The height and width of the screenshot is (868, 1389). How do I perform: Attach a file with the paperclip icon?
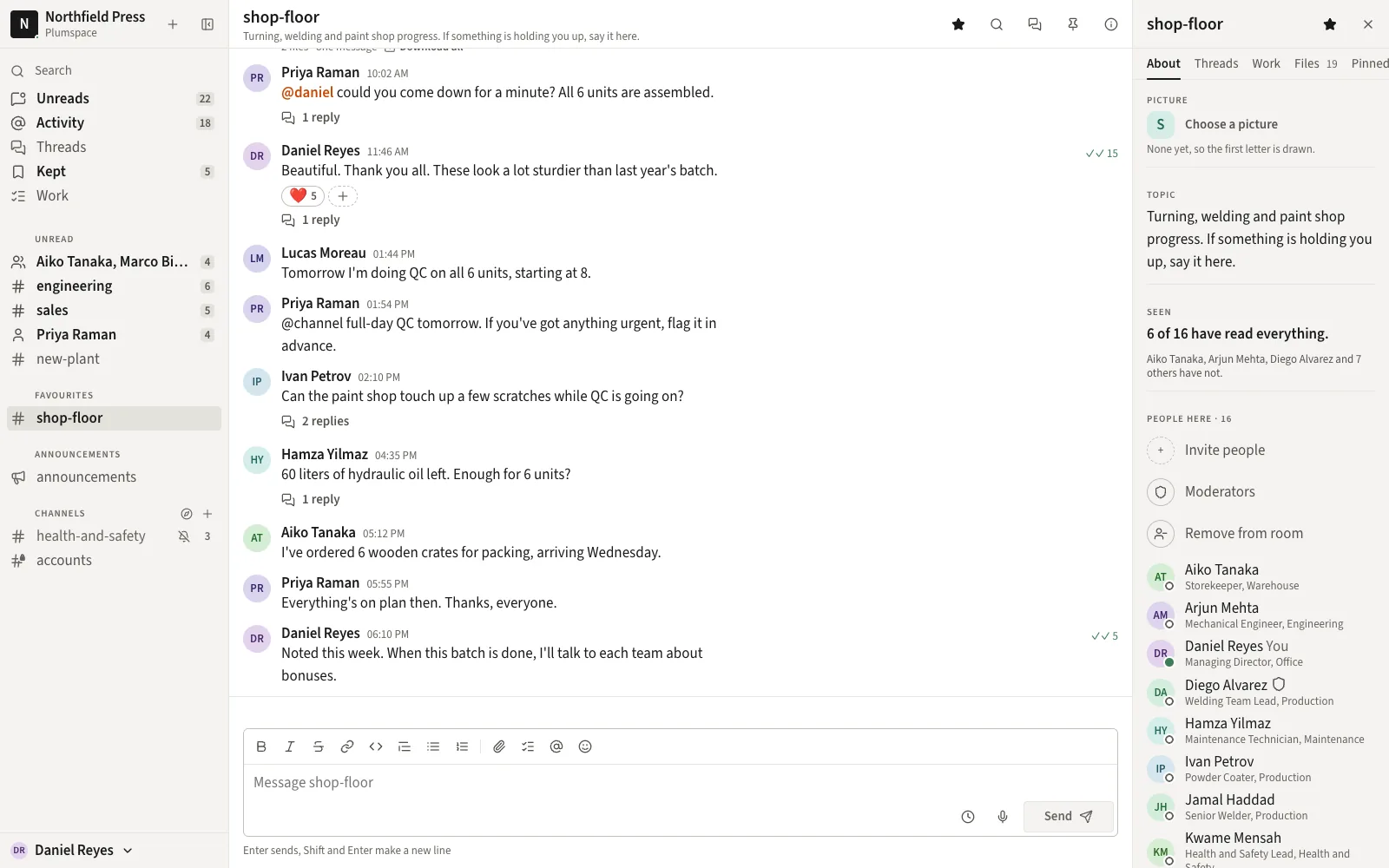pos(499,746)
